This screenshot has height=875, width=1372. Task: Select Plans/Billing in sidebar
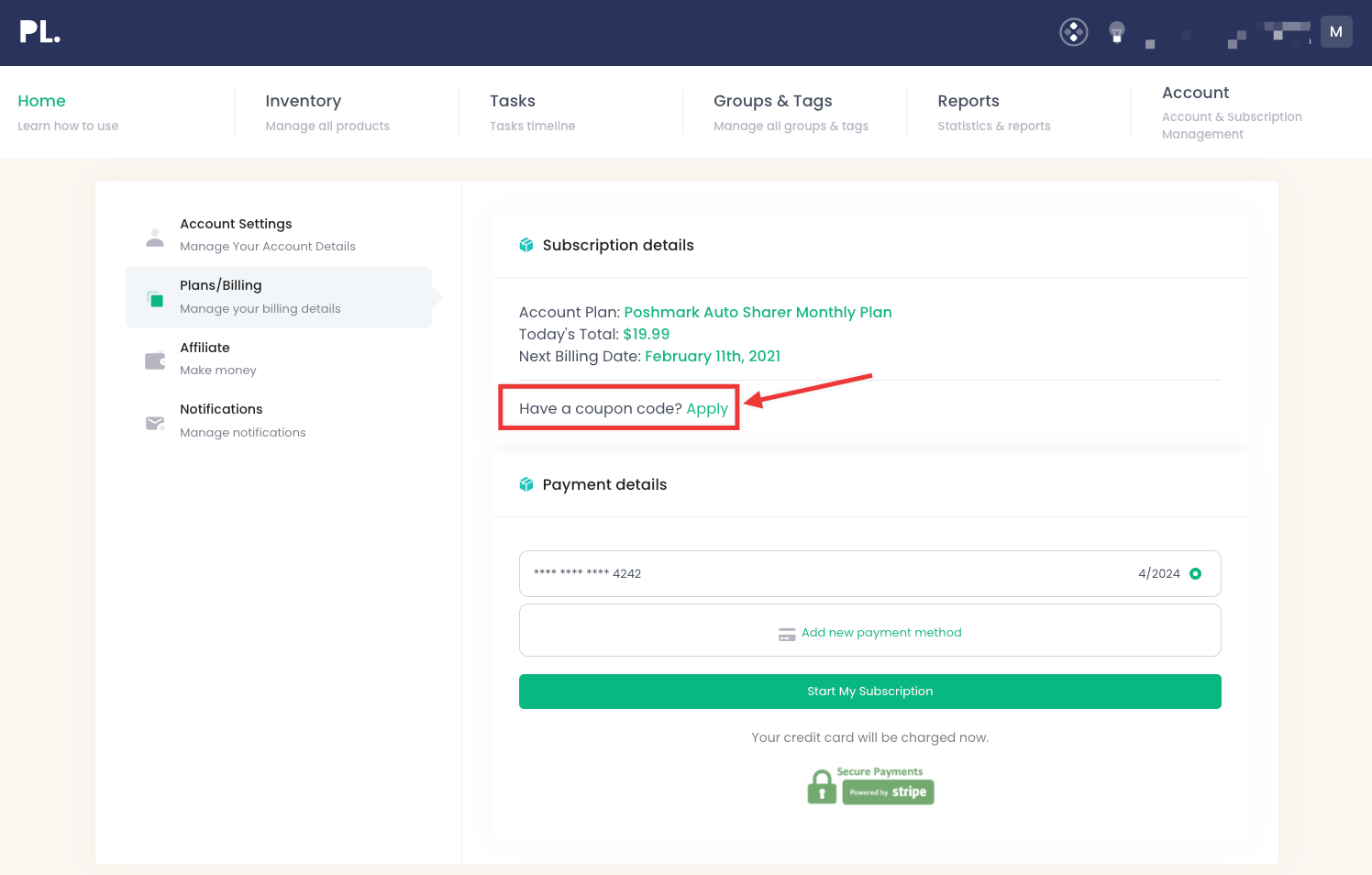tap(279, 297)
